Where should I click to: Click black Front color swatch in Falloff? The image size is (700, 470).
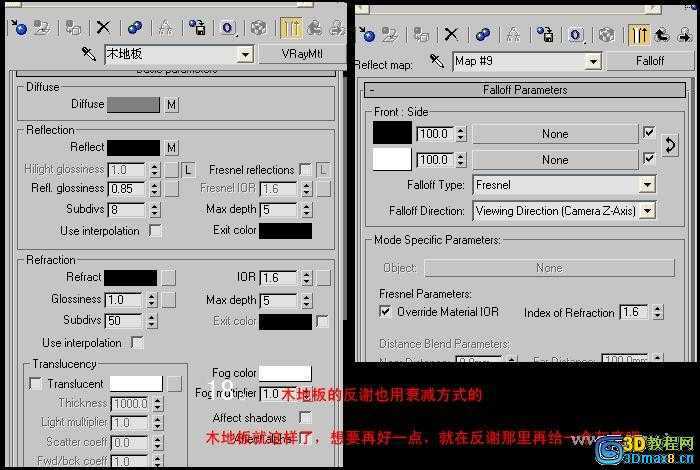coord(392,133)
